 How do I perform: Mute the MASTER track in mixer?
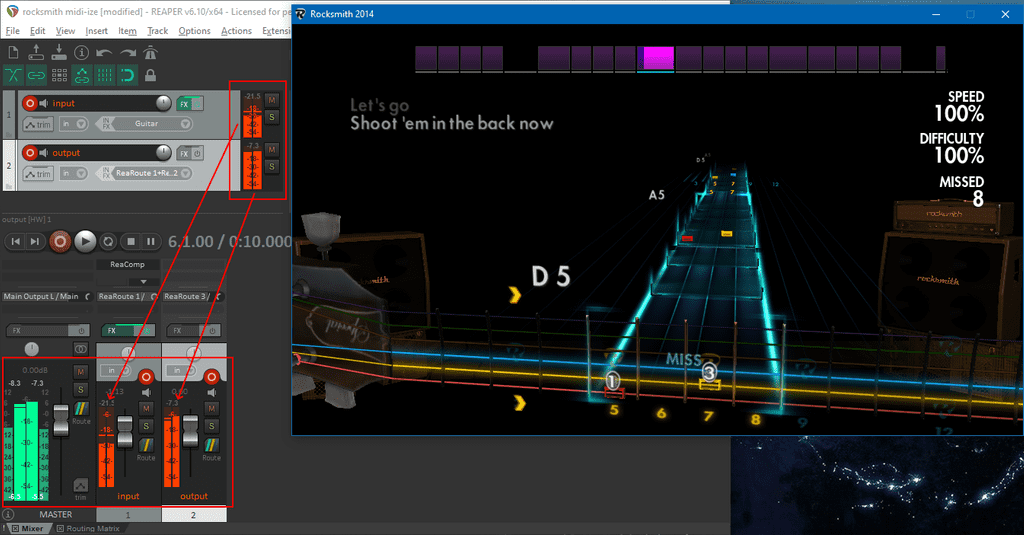pos(80,372)
